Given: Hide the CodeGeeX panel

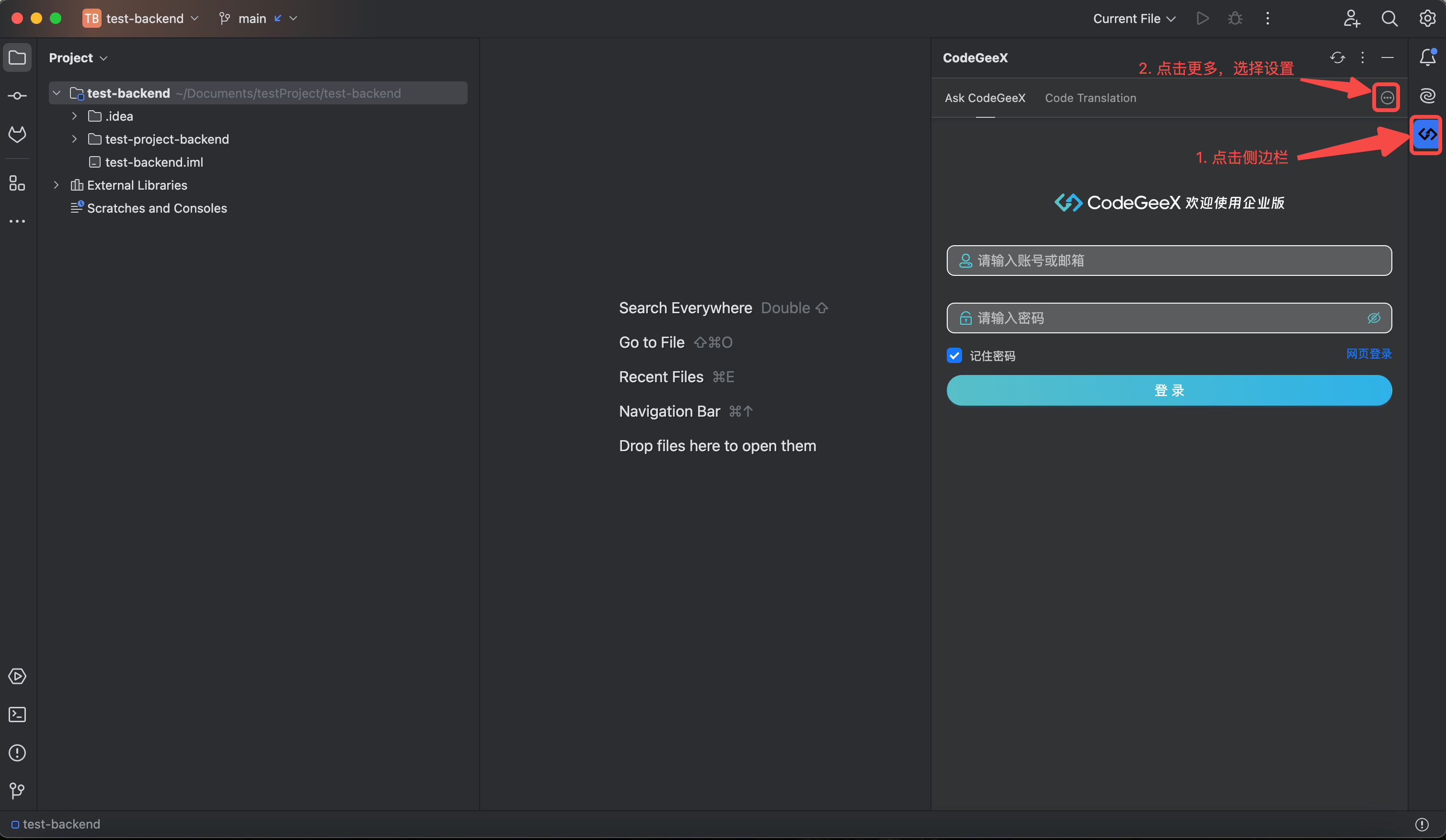Looking at the screenshot, I should [1388, 57].
